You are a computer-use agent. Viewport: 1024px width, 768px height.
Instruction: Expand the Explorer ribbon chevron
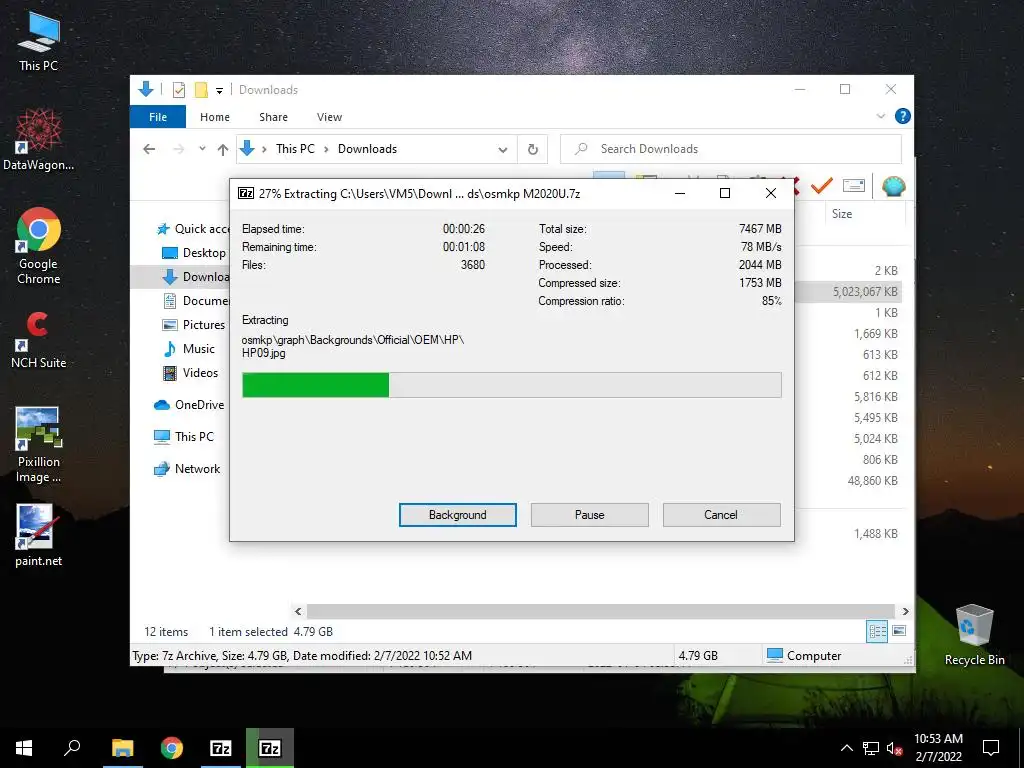point(881,116)
